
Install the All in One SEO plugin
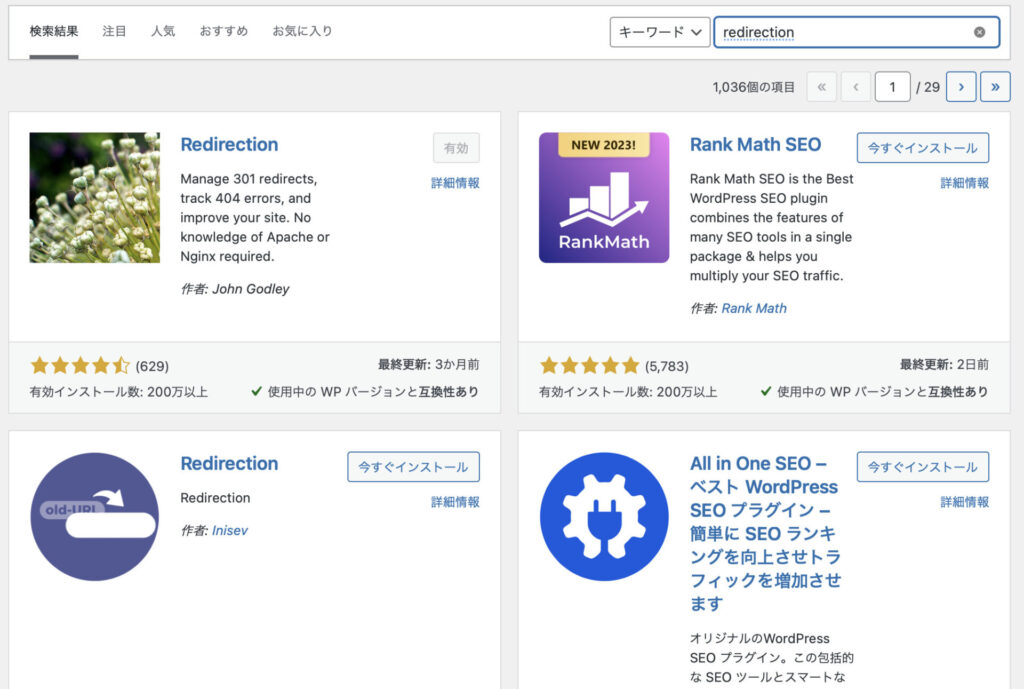(x=922, y=467)
